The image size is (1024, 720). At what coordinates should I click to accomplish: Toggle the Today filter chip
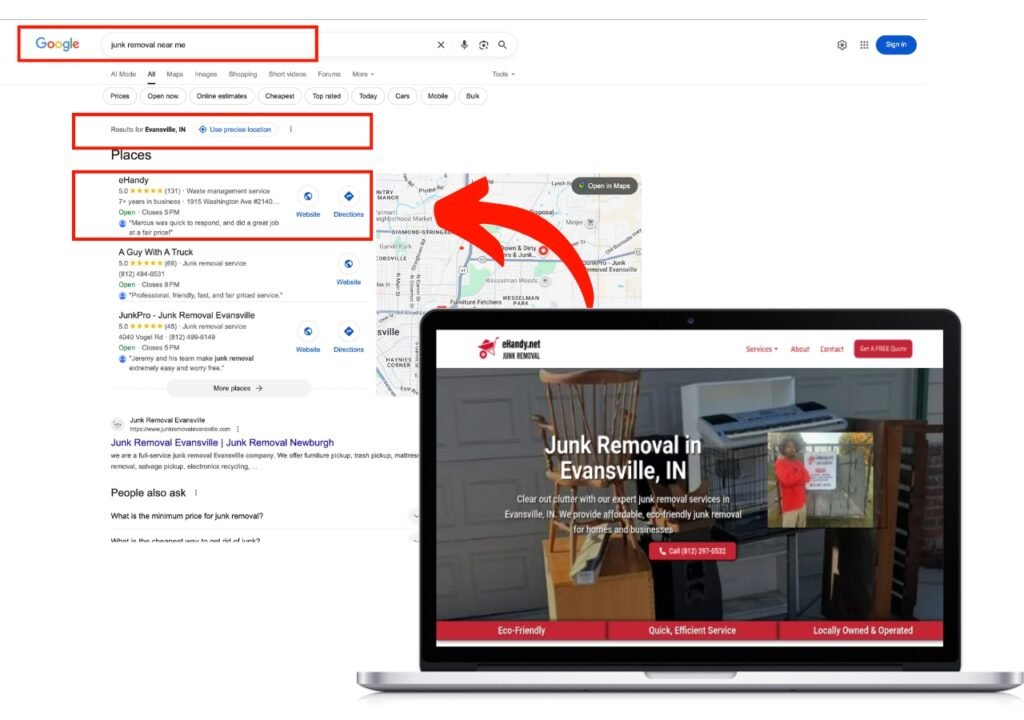pos(368,96)
